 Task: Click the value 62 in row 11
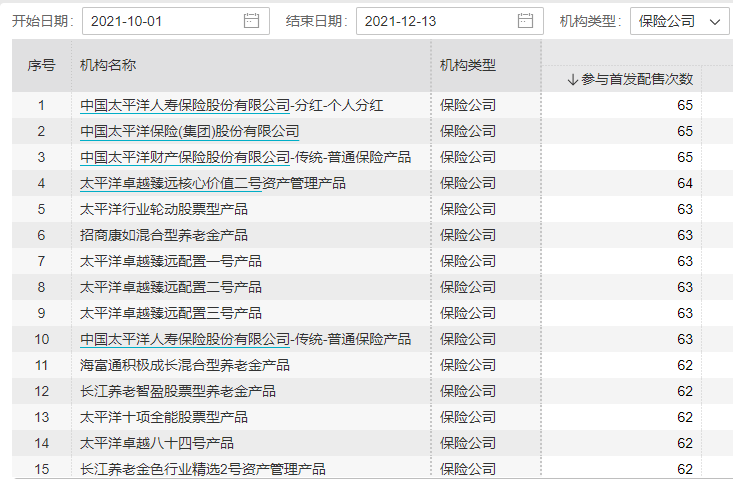tap(685, 365)
